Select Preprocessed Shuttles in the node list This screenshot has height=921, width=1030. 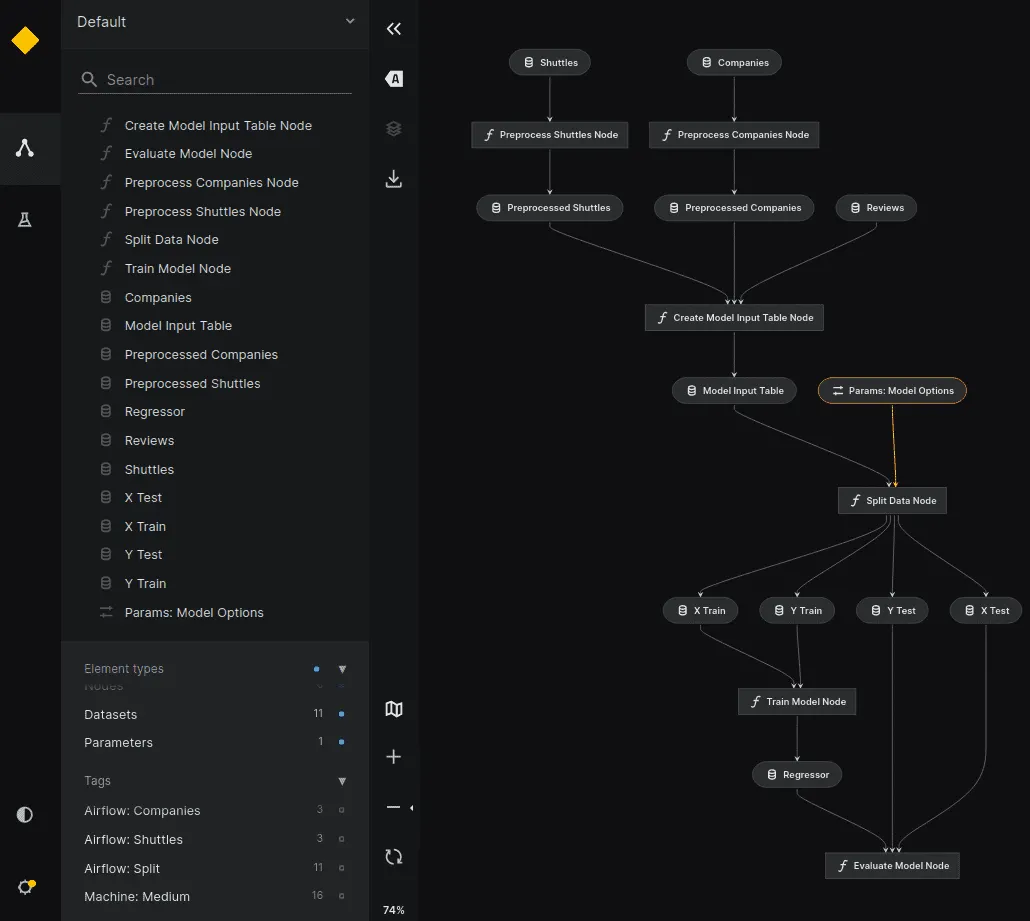192,383
